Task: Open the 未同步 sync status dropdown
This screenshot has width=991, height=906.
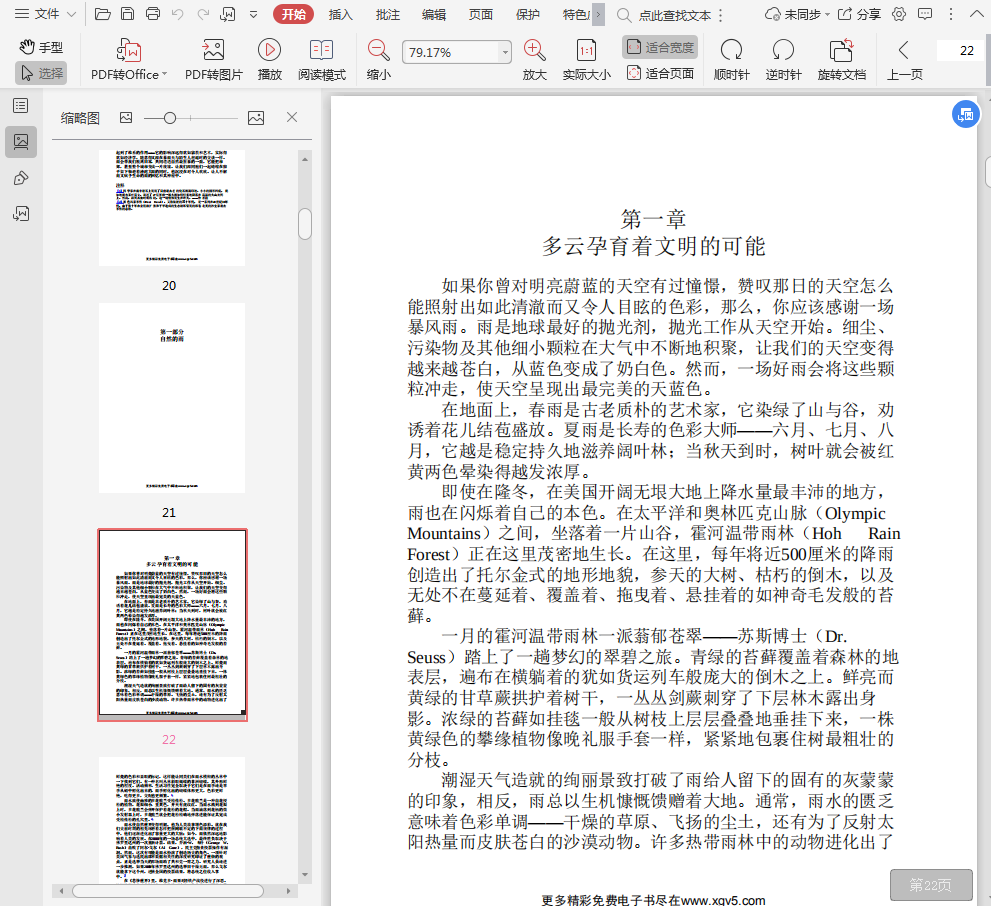Action: (797, 14)
